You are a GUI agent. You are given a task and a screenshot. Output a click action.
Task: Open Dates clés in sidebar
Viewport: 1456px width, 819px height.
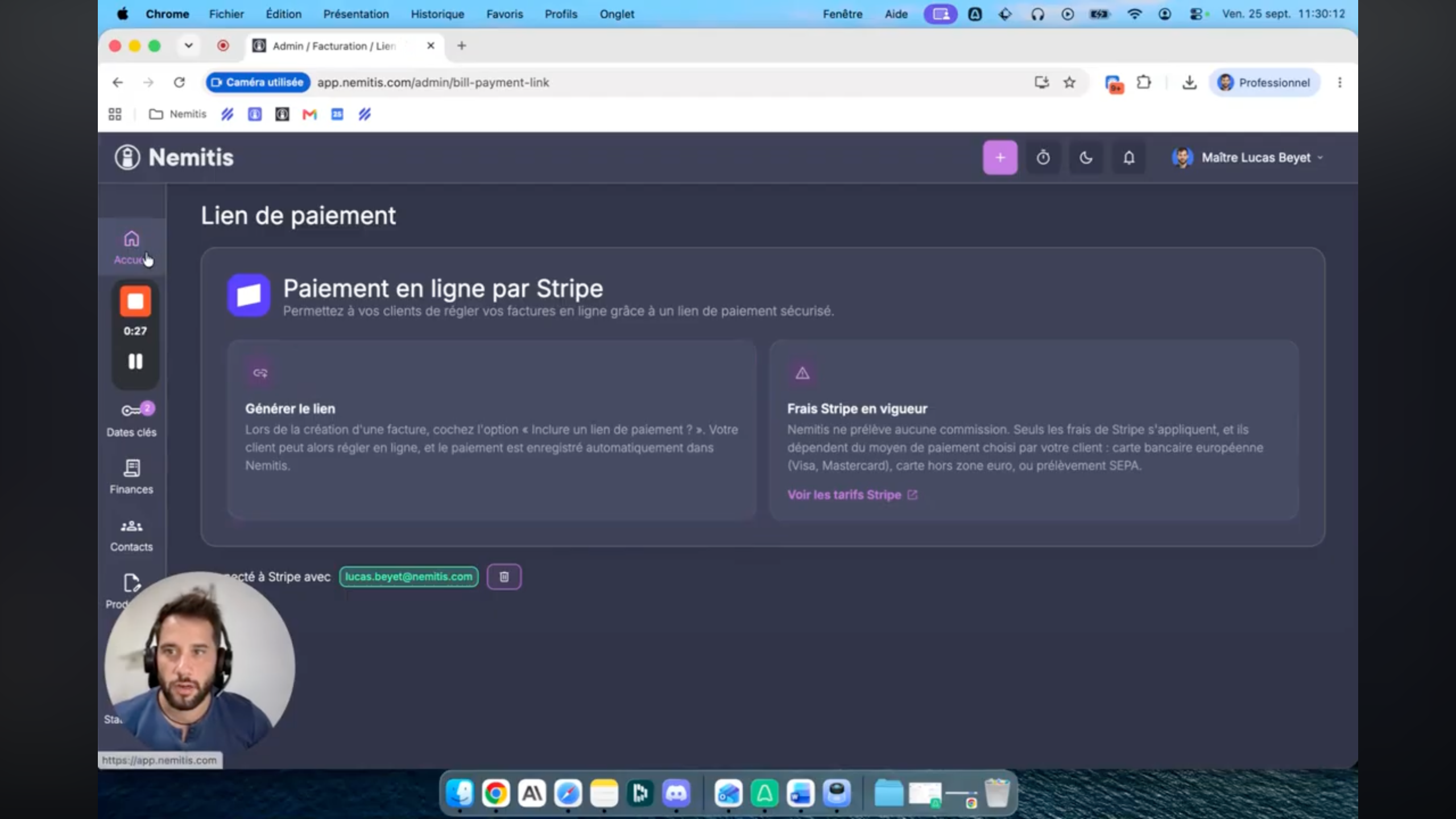(131, 420)
